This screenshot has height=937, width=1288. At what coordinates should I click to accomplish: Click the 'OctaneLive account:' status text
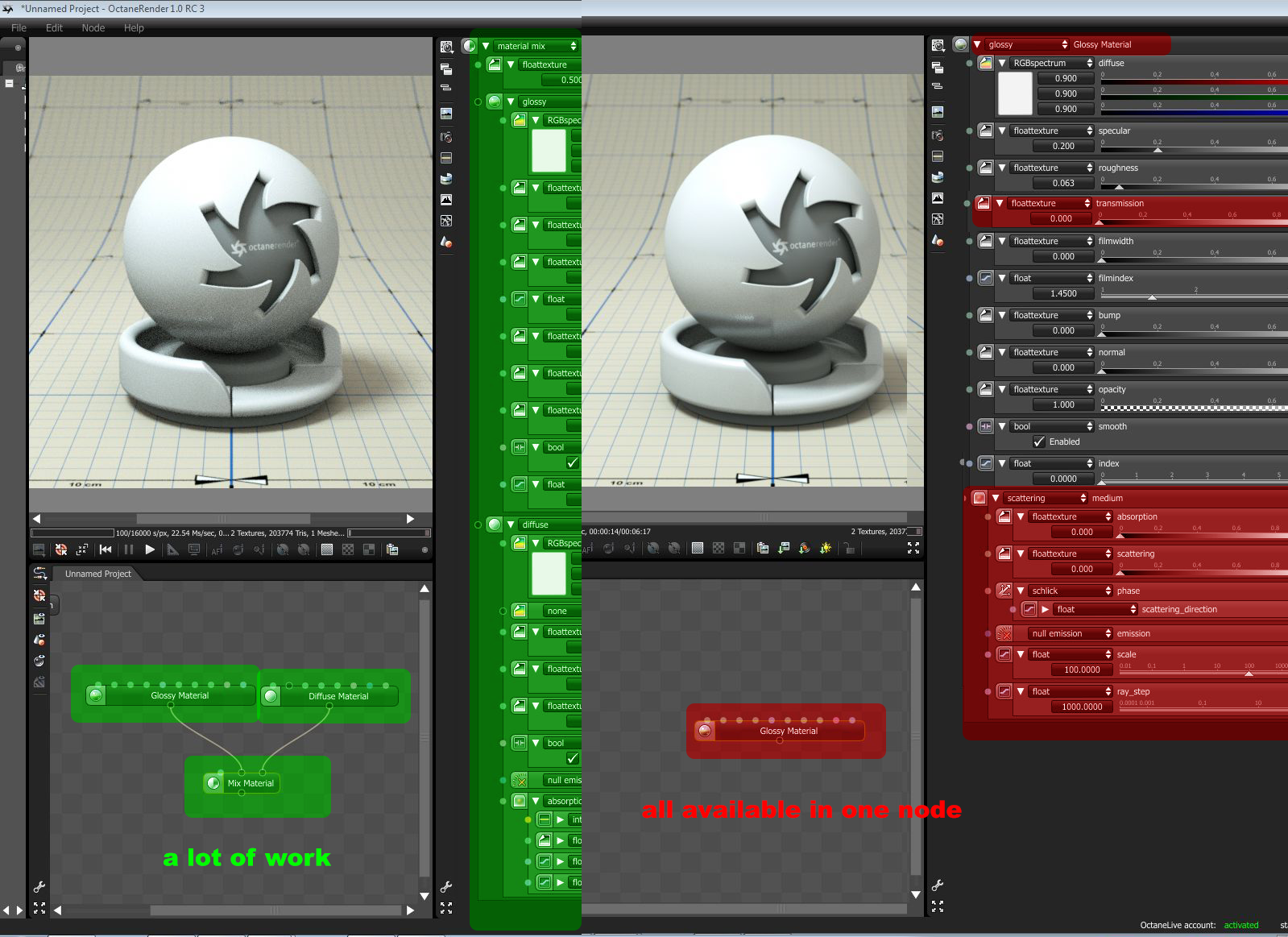(x=1178, y=925)
